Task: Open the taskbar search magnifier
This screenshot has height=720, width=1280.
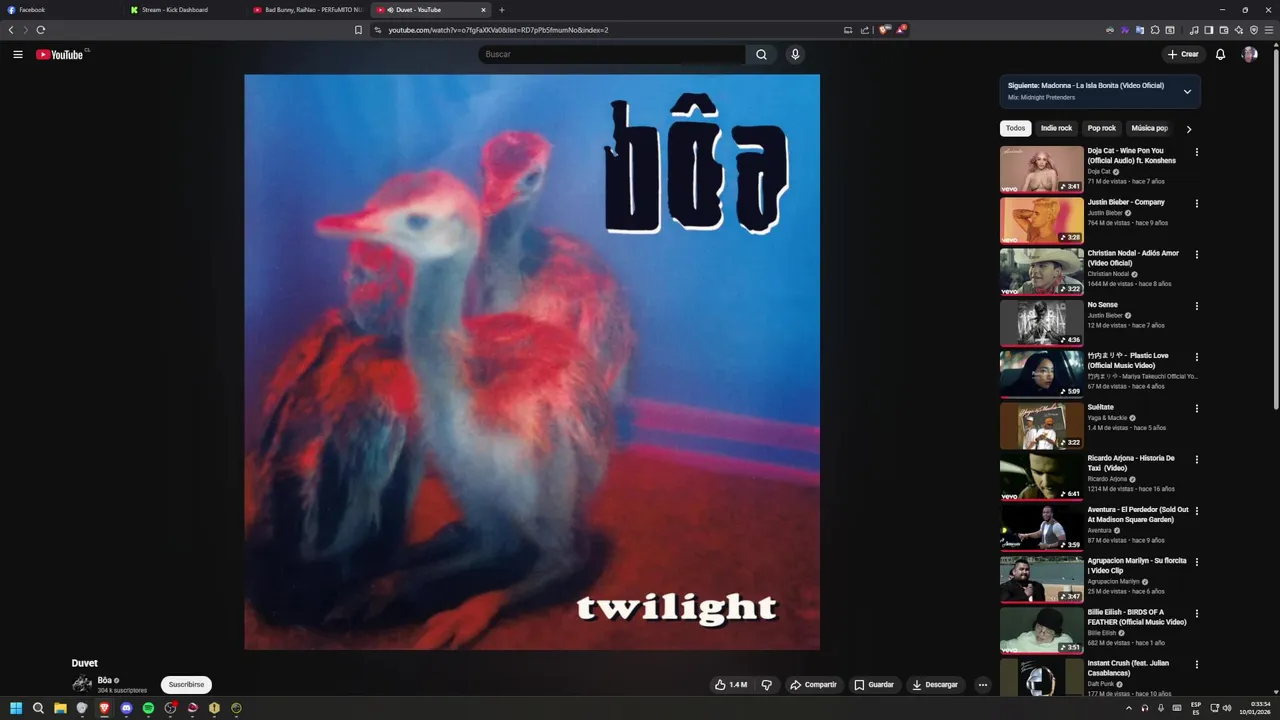Action: click(x=38, y=708)
